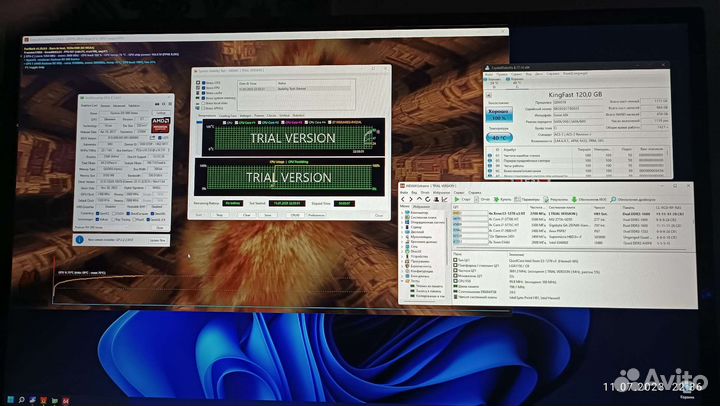720x406 pixels.
Task: Toggle CPU Core #1 graph checkbox
Action: click(x=236, y=123)
